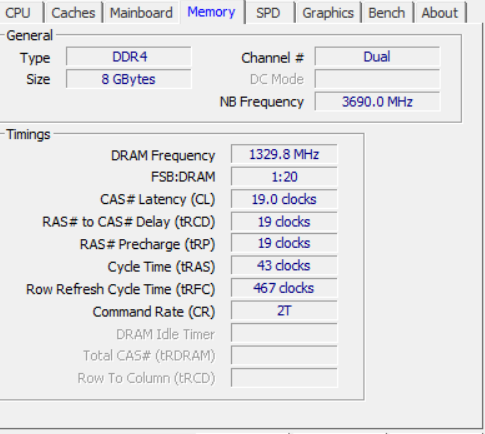This screenshot has width=485, height=434.
Task: Click the Size label in General
Action: (38, 80)
